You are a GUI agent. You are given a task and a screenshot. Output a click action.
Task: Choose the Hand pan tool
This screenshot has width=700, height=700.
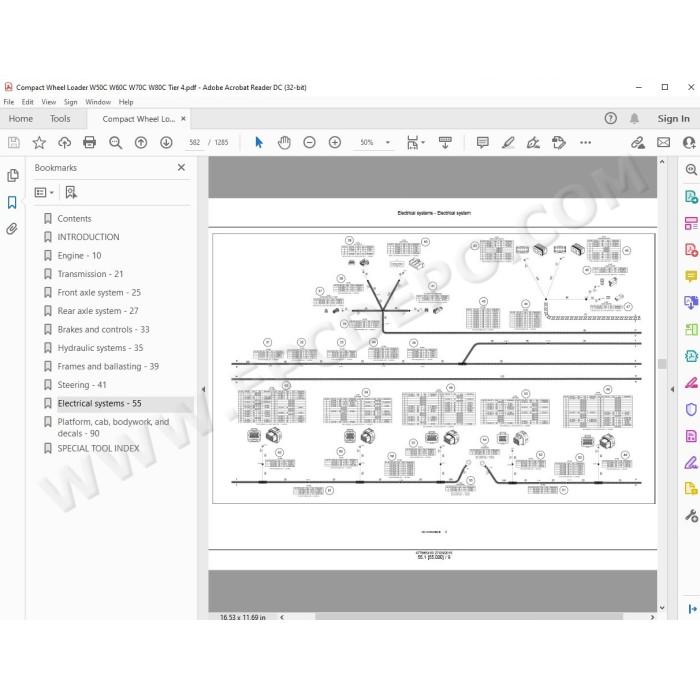point(284,142)
